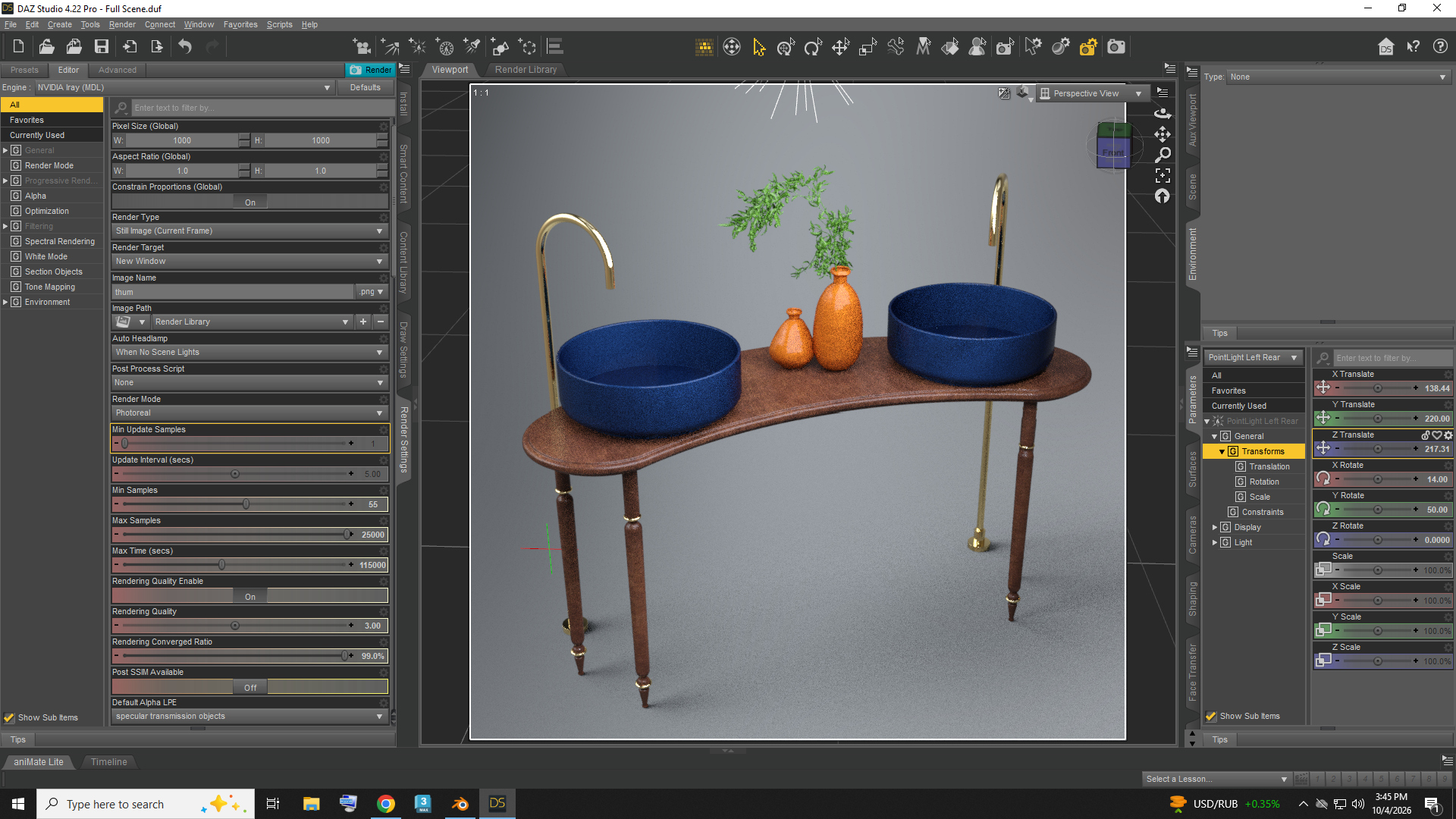Open the Render Type Still Image dropdown
The height and width of the screenshot is (819, 1456).
249,231
